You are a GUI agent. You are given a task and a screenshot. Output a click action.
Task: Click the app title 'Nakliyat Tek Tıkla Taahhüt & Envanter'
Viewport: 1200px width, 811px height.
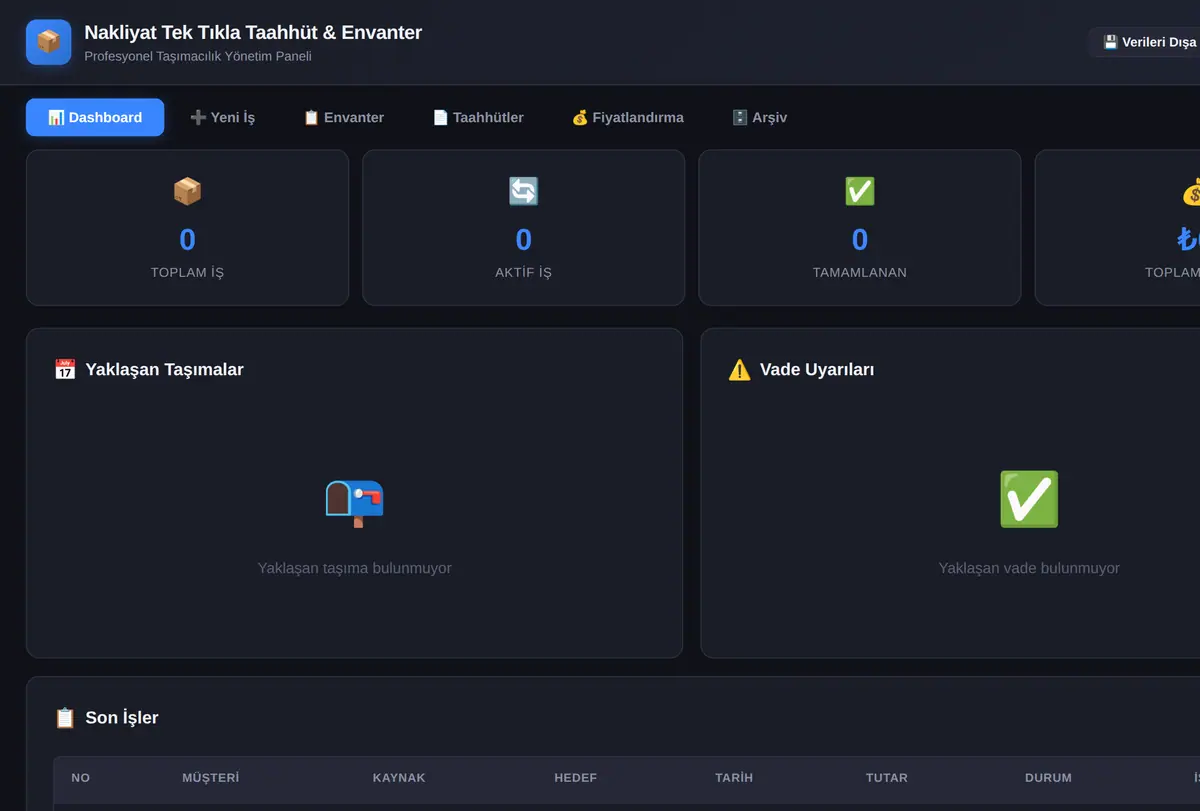(253, 32)
